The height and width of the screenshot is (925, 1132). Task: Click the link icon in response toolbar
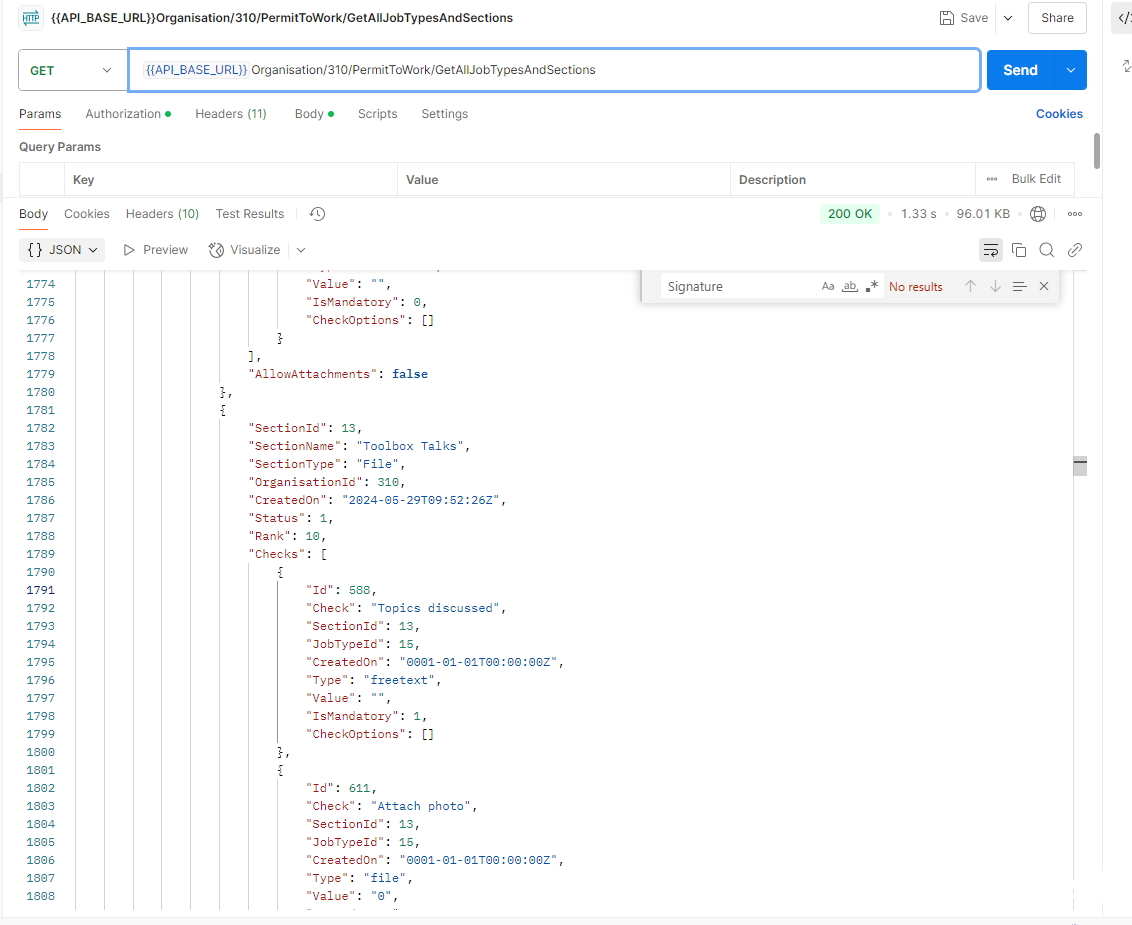coord(1075,250)
